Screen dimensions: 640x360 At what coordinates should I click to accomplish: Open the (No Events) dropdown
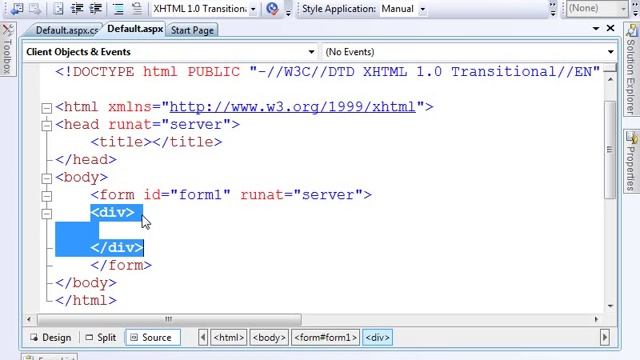point(469,52)
